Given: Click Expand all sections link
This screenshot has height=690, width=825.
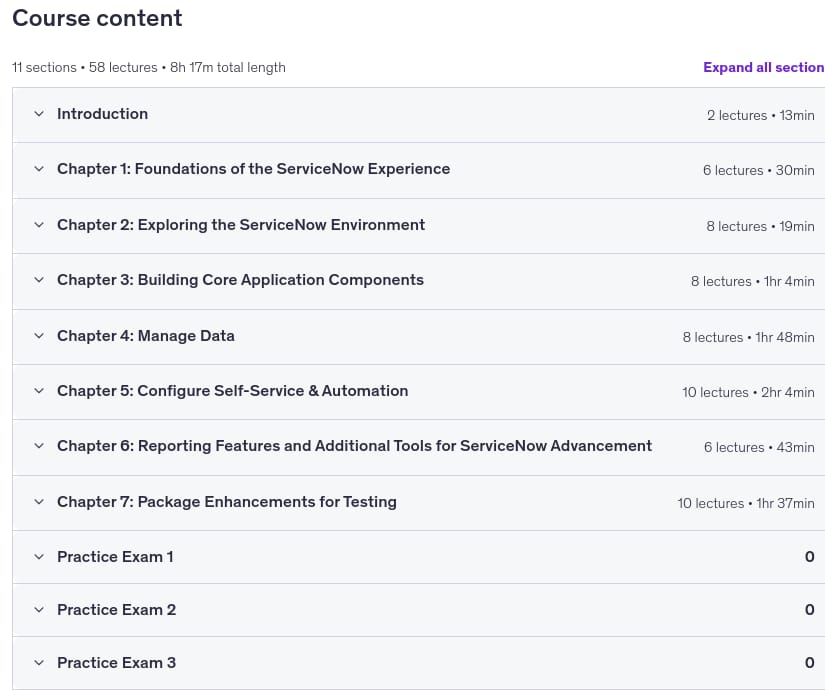Looking at the screenshot, I should [x=764, y=67].
